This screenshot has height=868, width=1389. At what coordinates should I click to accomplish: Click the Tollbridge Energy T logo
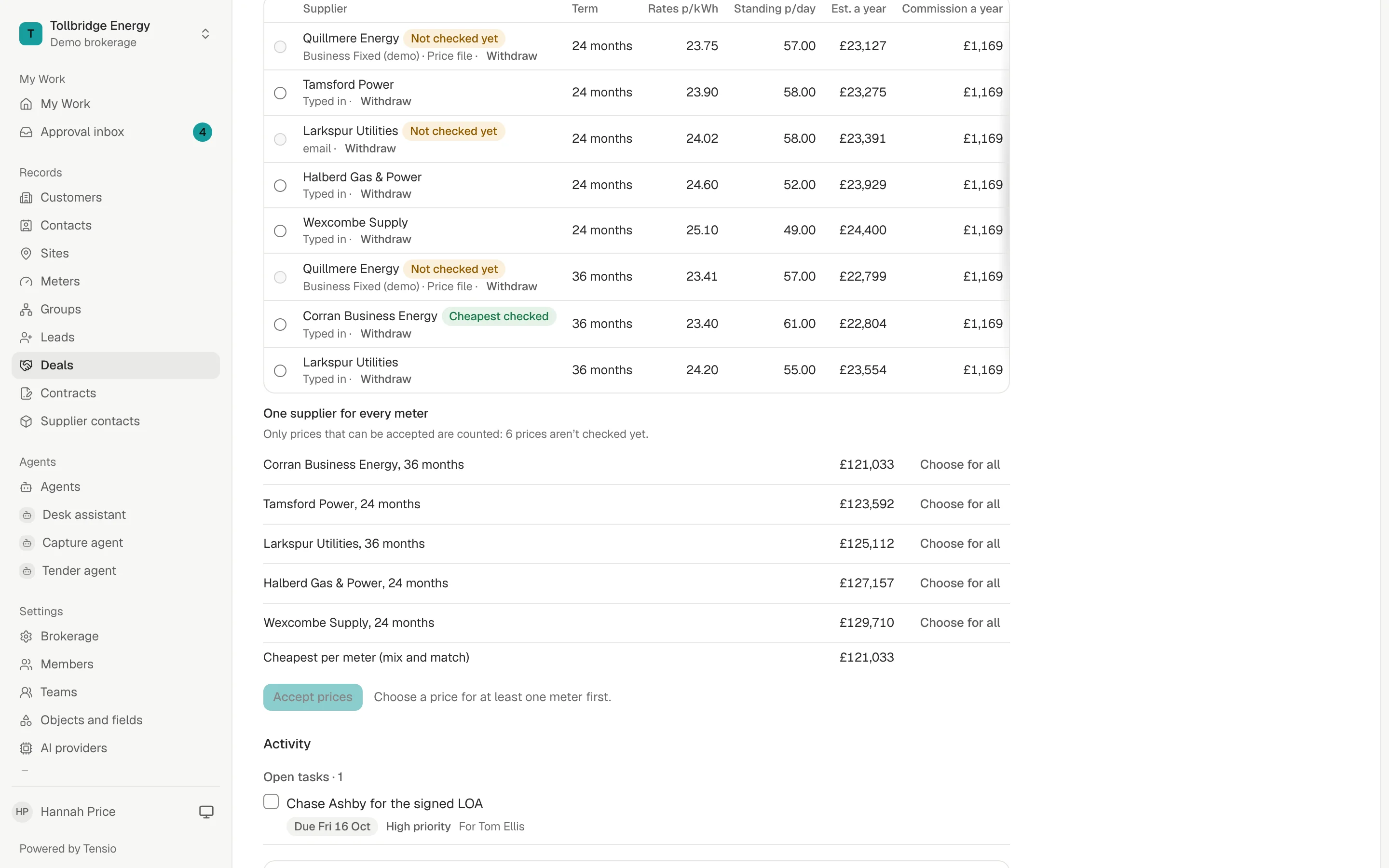31,33
